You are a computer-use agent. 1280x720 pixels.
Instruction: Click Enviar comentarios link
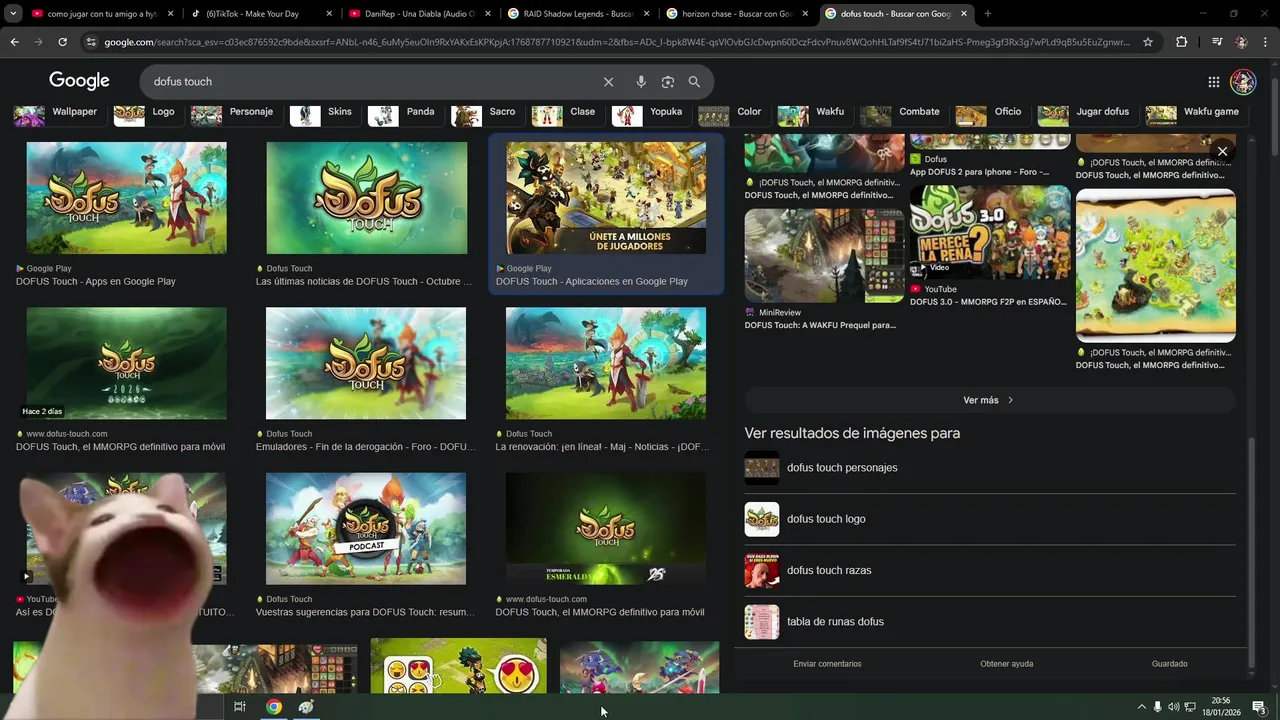[x=827, y=664]
